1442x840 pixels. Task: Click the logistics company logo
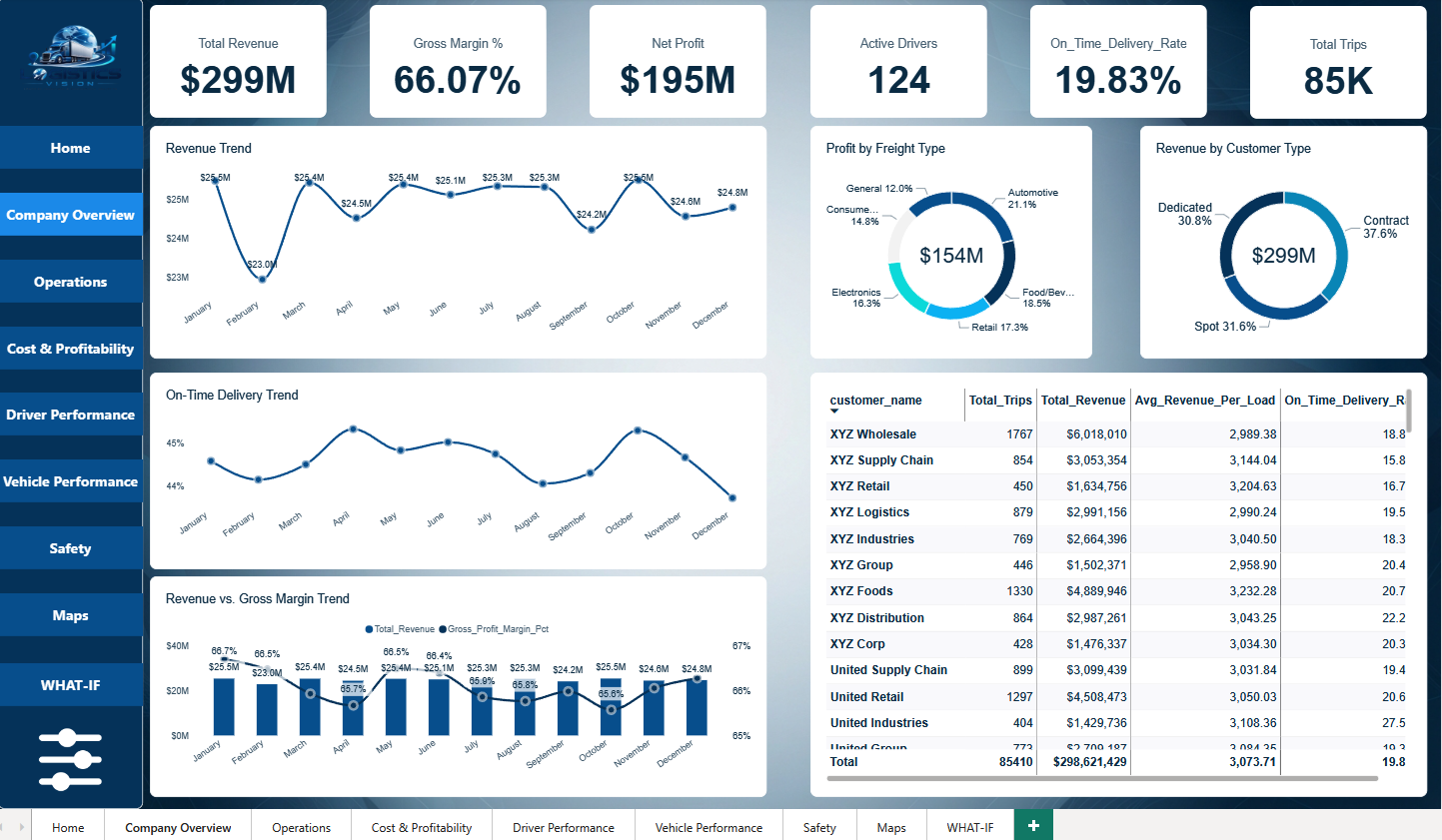(71, 58)
